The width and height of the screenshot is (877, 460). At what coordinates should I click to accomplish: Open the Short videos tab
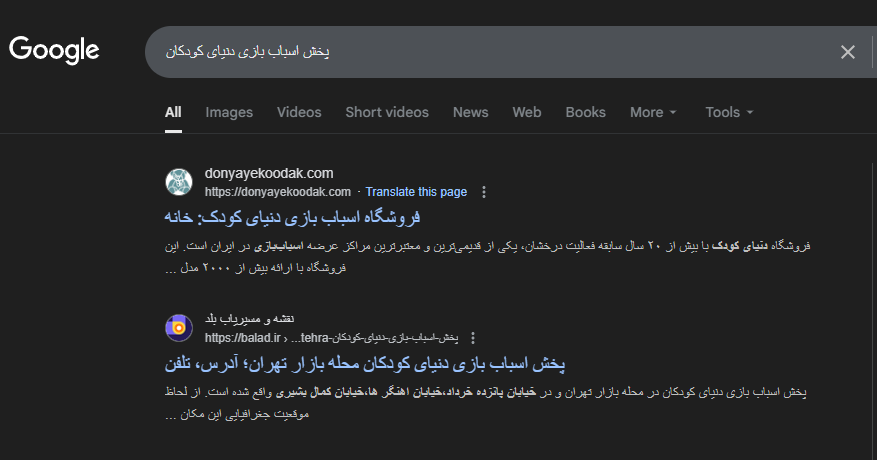point(387,112)
